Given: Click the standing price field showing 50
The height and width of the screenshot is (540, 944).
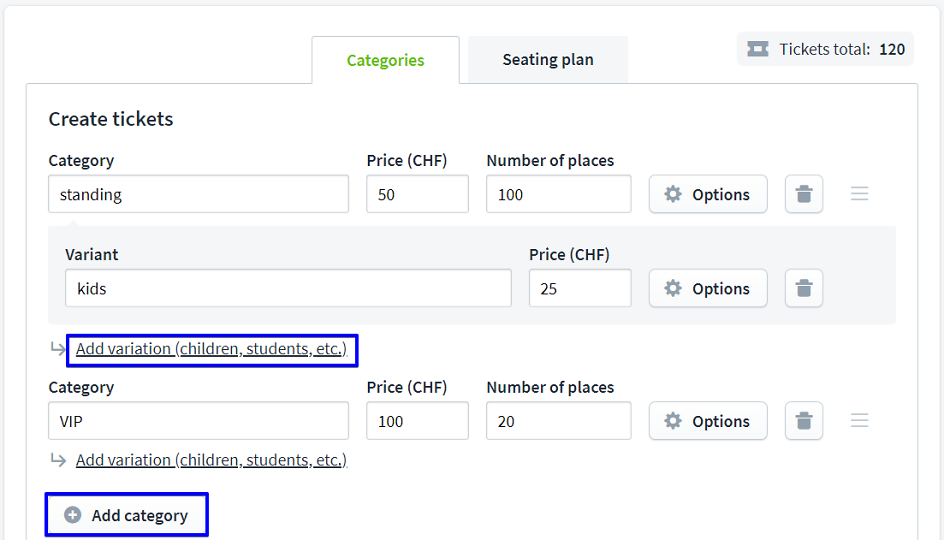Looking at the screenshot, I should coord(417,195).
